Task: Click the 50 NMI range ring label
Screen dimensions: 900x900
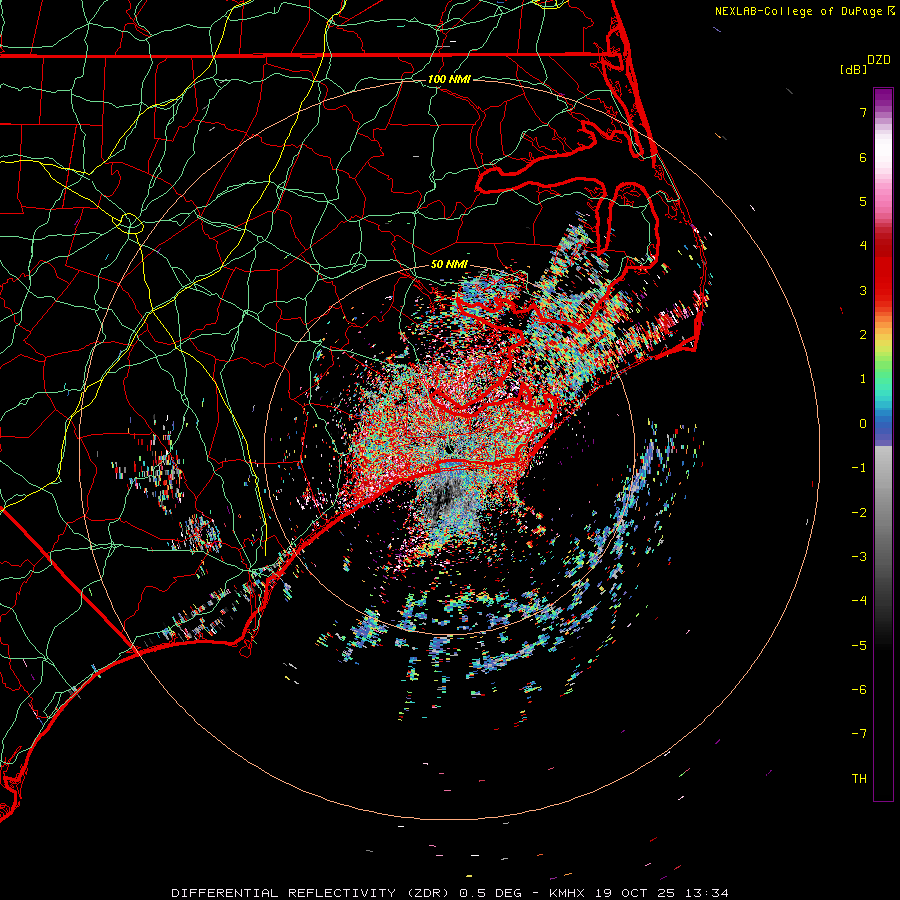Action: coord(449,264)
